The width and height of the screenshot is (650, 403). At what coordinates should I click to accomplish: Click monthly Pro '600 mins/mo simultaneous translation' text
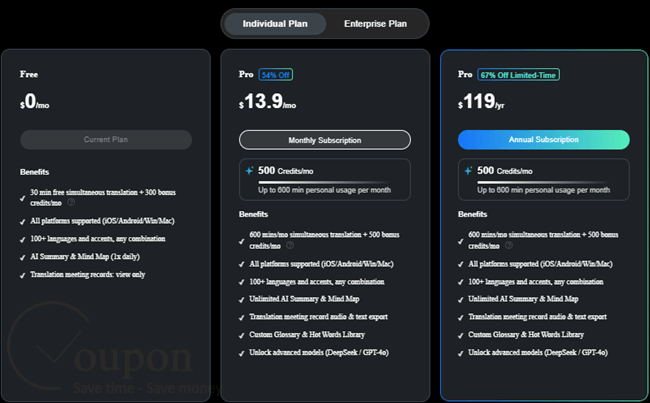(324, 240)
